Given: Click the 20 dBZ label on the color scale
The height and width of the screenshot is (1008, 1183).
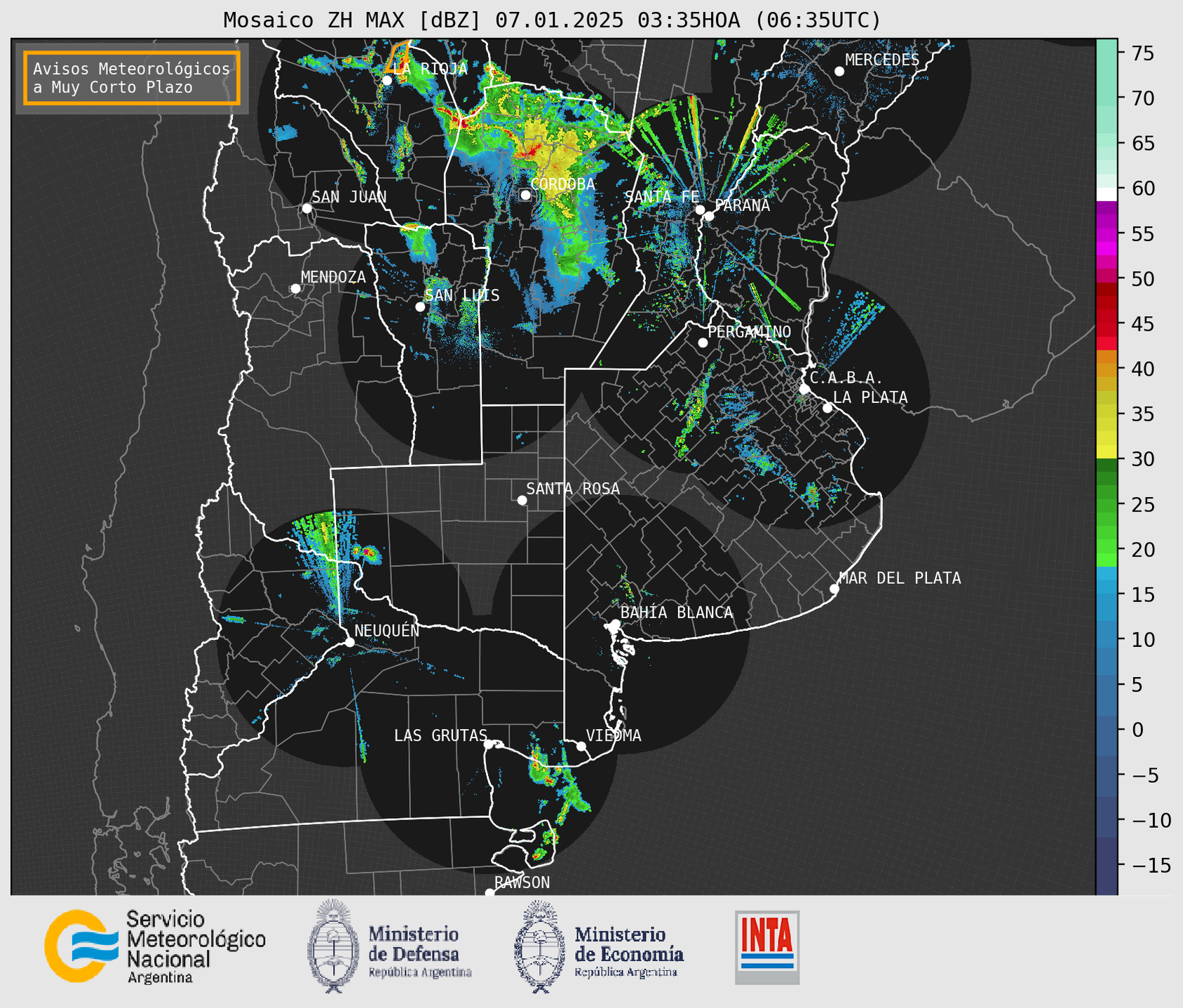Looking at the screenshot, I should 1144,550.
